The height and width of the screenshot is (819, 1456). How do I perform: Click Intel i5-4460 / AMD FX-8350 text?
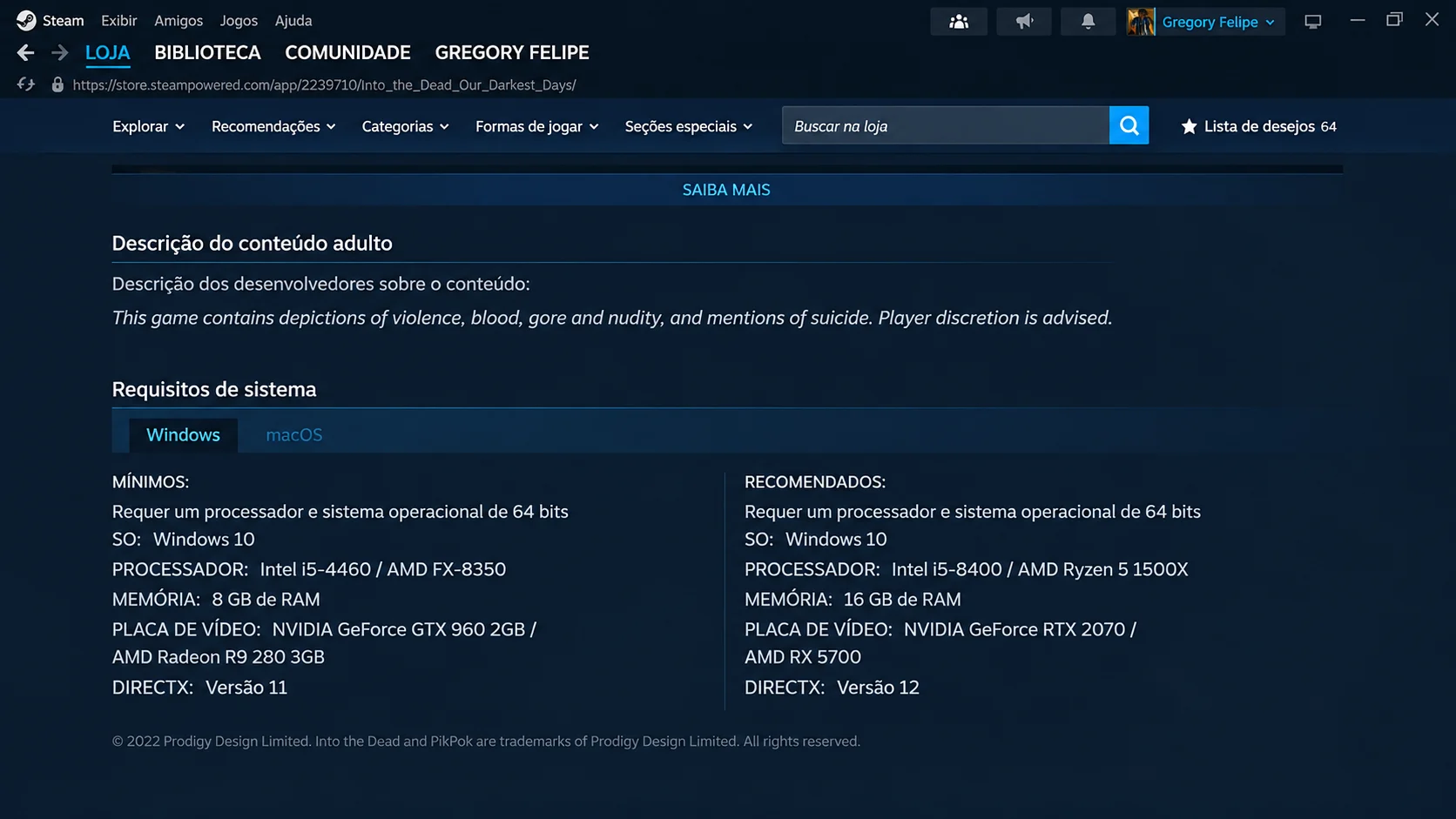[383, 569]
